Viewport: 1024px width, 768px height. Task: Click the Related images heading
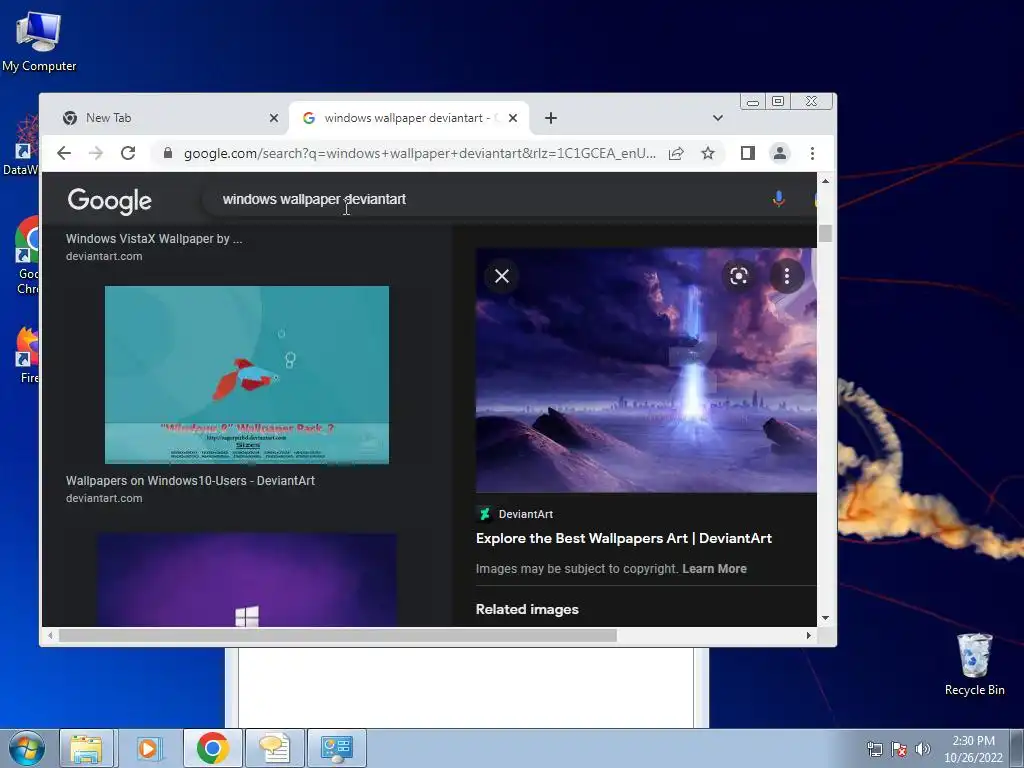point(527,609)
